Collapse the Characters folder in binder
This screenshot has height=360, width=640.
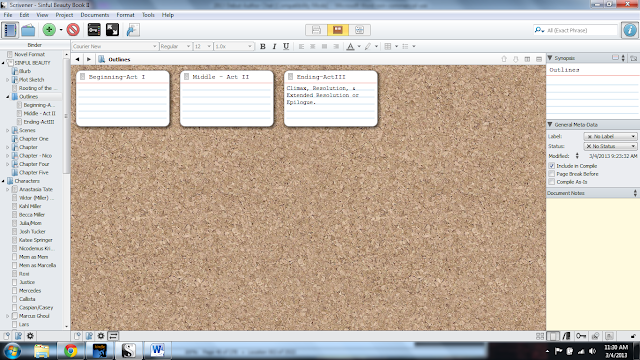point(3,181)
